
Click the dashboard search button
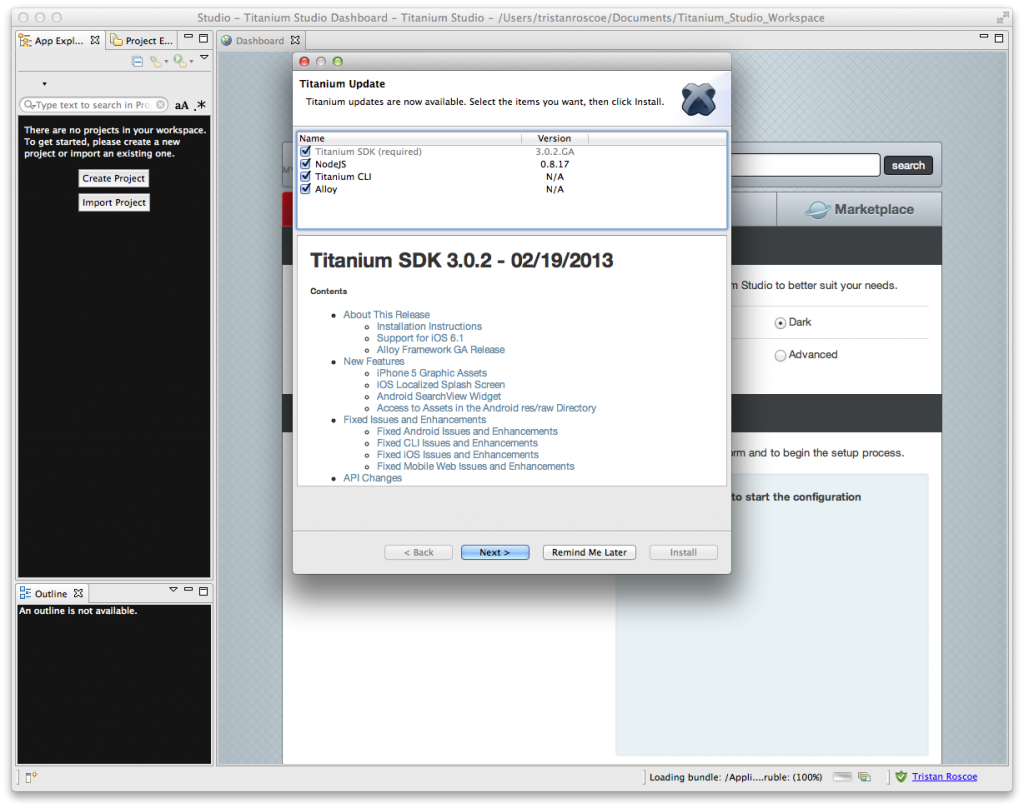pyautogui.click(x=908, y=165)
